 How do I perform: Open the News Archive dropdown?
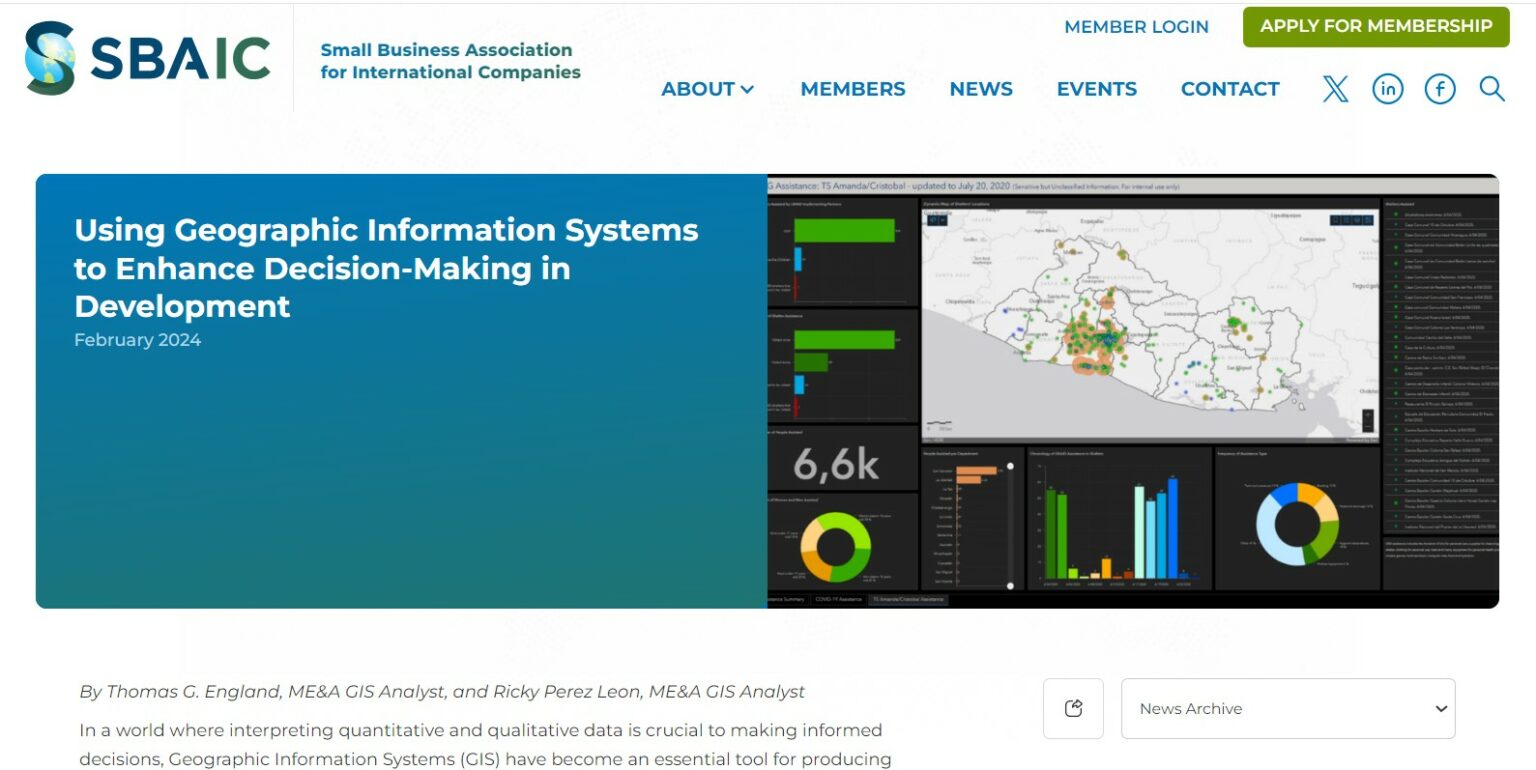pyautogui.click(x=1288, y=708)
